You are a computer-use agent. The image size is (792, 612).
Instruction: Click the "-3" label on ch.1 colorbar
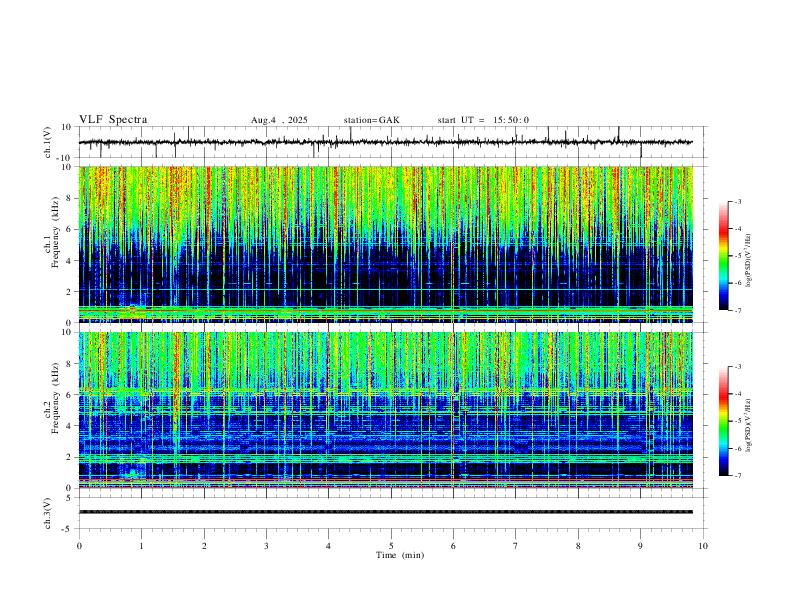click(x=737, y=201)
